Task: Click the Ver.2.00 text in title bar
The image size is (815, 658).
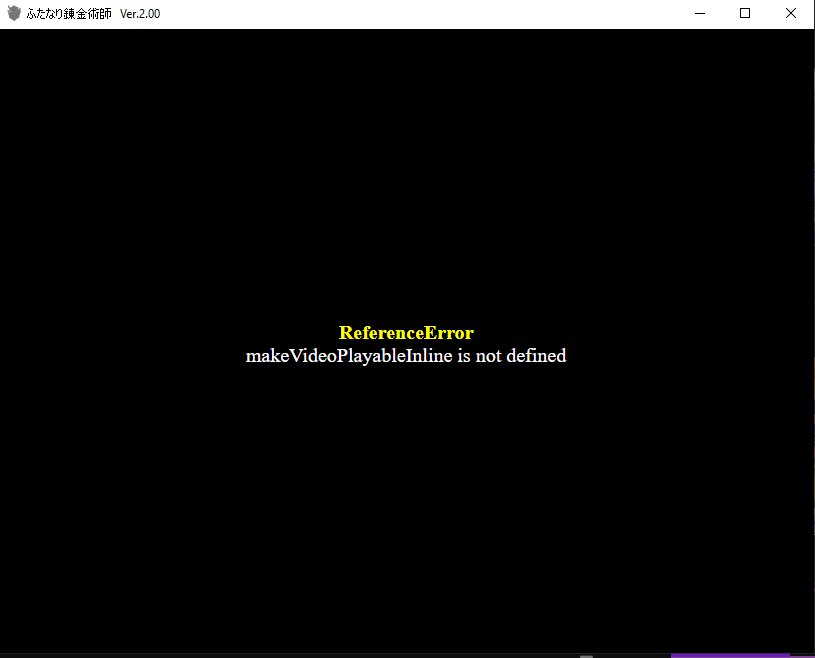Action: 140,14
